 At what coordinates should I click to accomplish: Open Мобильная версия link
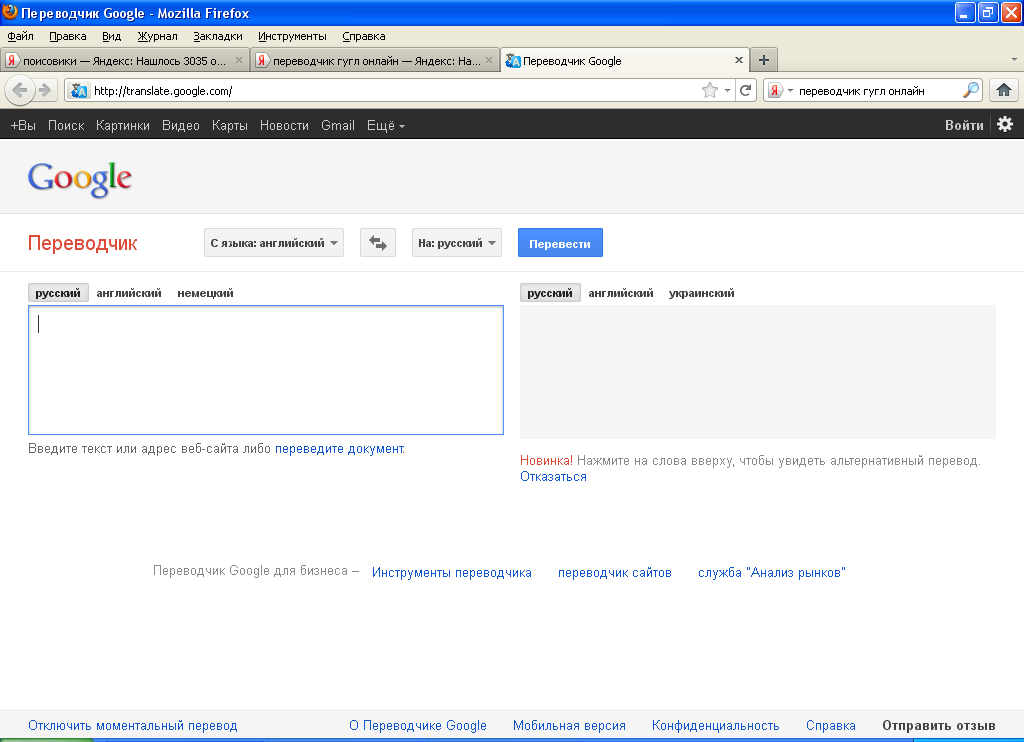[x=569, y=726]
